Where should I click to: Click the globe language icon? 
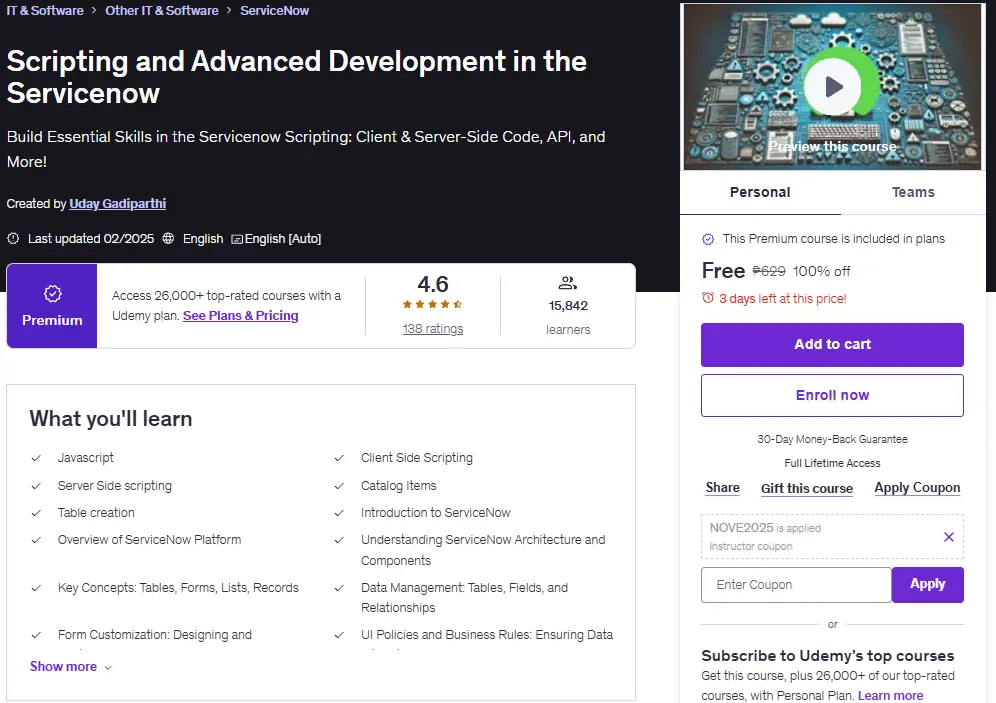click(x=168, y=239)
